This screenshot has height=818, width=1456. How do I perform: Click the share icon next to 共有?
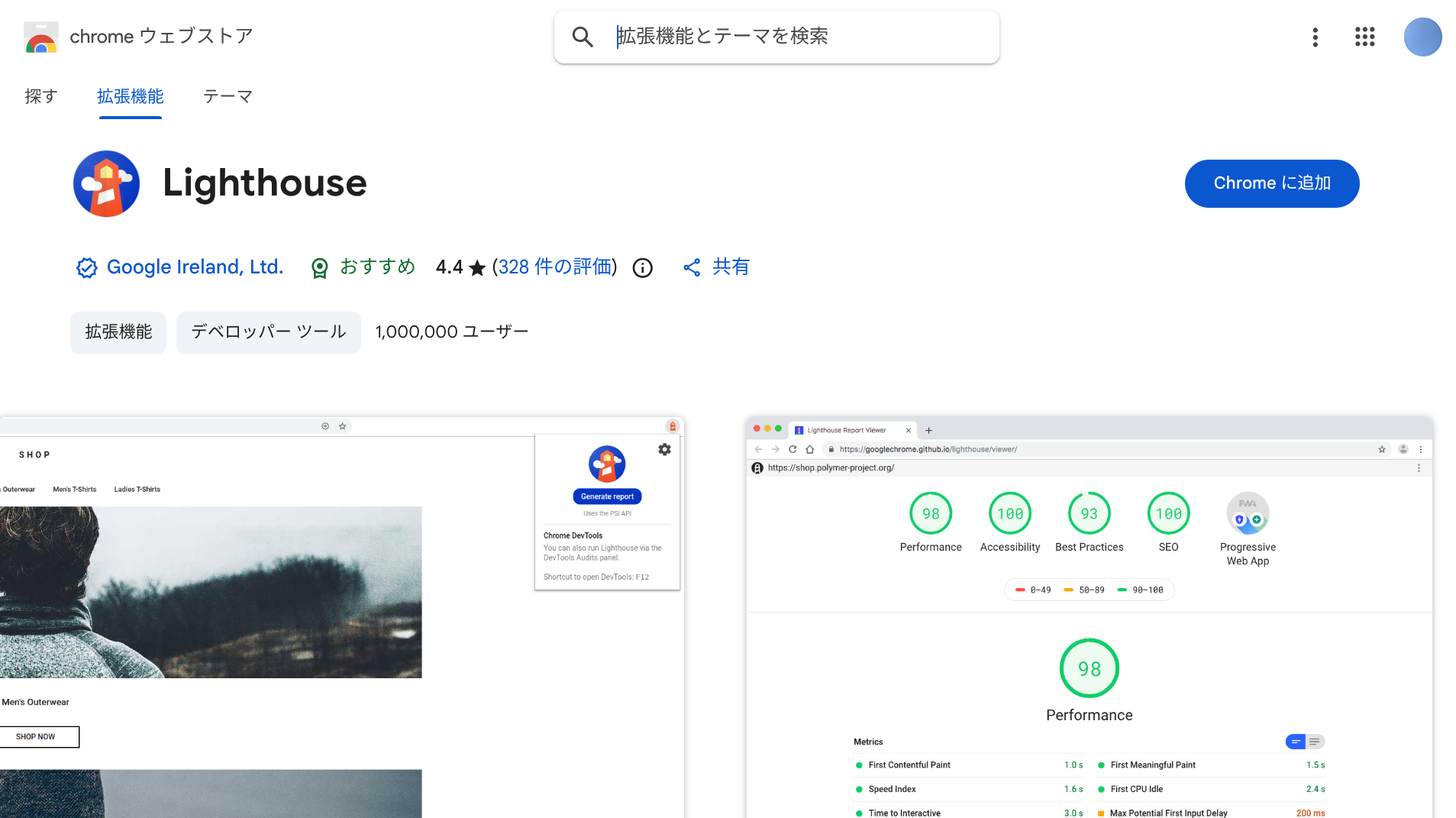(692, 267)
